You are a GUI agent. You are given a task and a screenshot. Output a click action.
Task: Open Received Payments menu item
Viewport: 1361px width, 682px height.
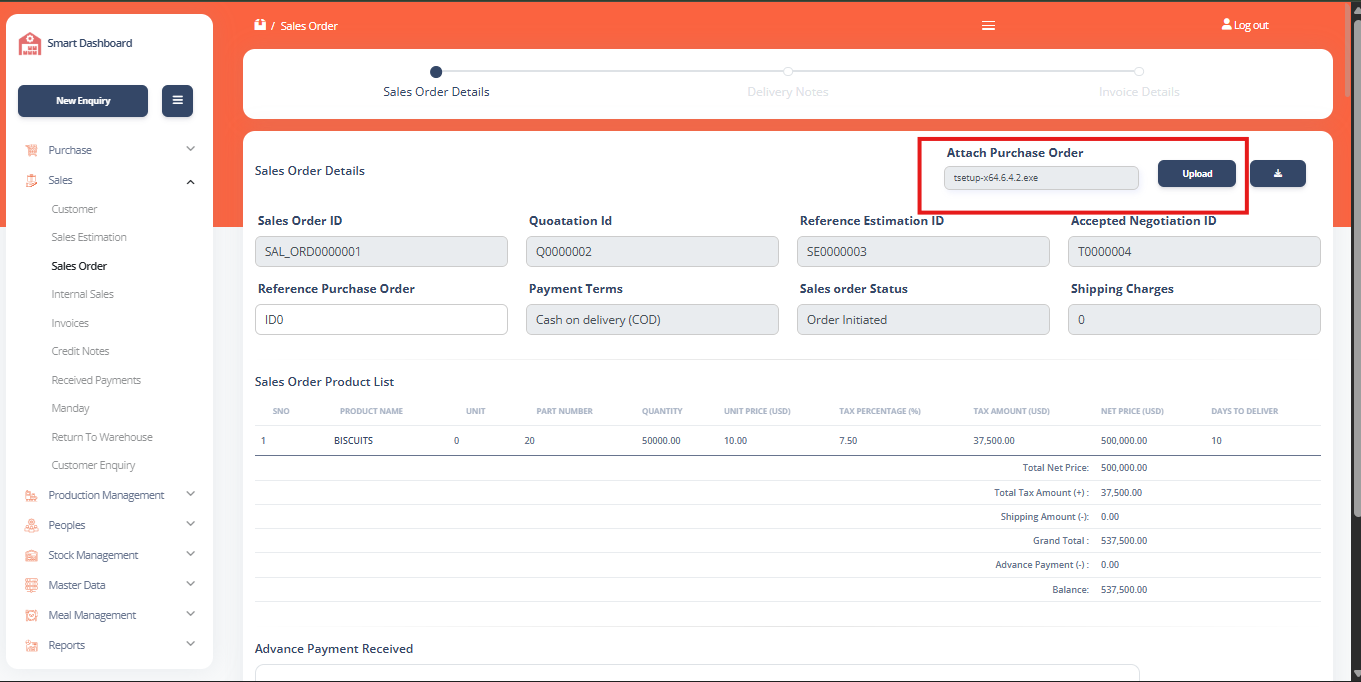click(96, 380)
